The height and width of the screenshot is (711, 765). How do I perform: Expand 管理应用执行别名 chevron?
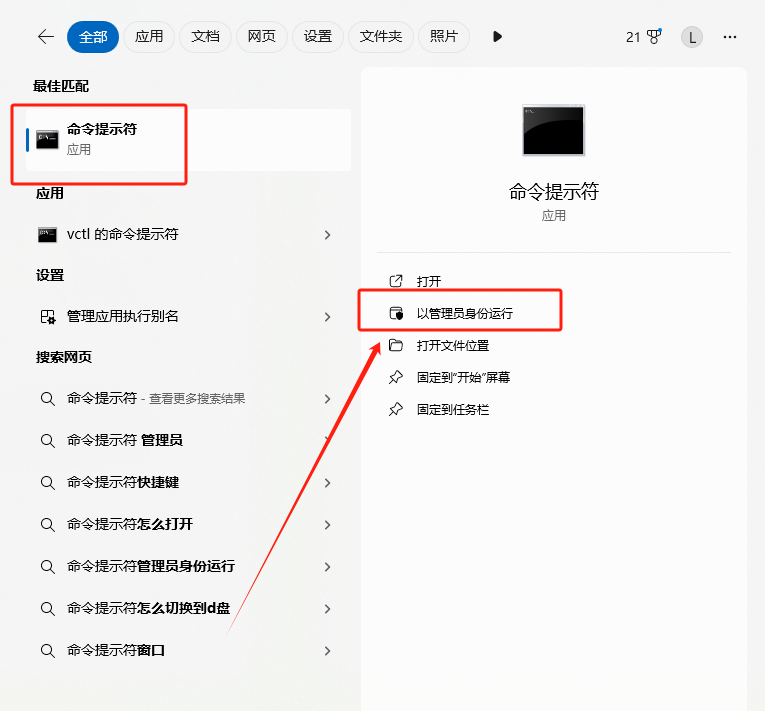coord(327,317)
